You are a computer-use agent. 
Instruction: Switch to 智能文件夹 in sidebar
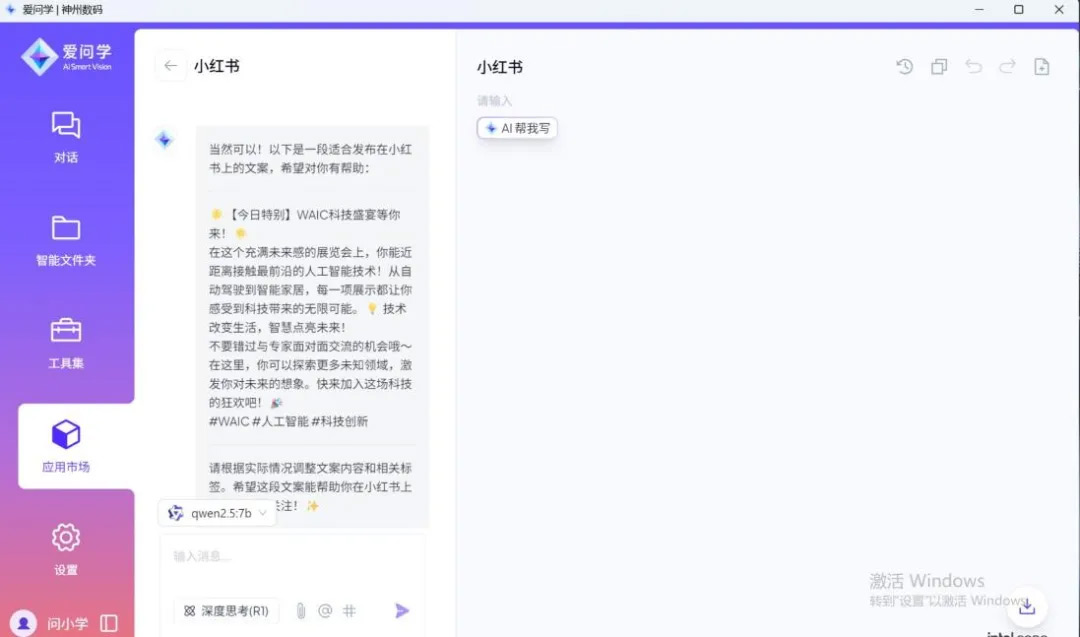coord(66,240)
